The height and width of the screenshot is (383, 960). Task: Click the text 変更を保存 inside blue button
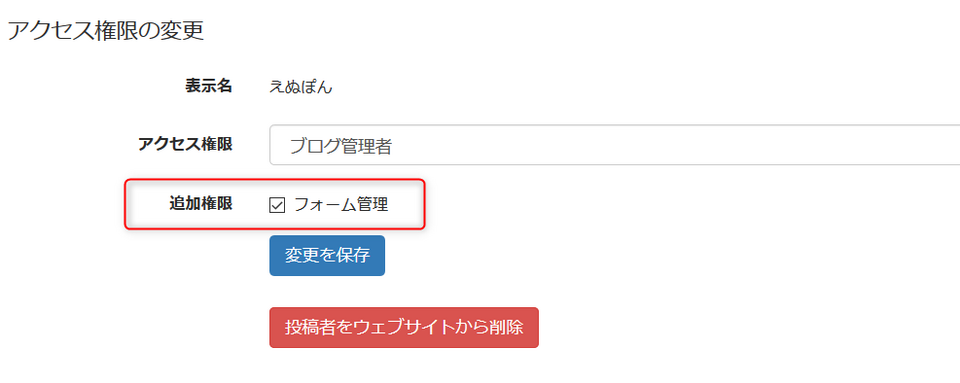point(327,255)
